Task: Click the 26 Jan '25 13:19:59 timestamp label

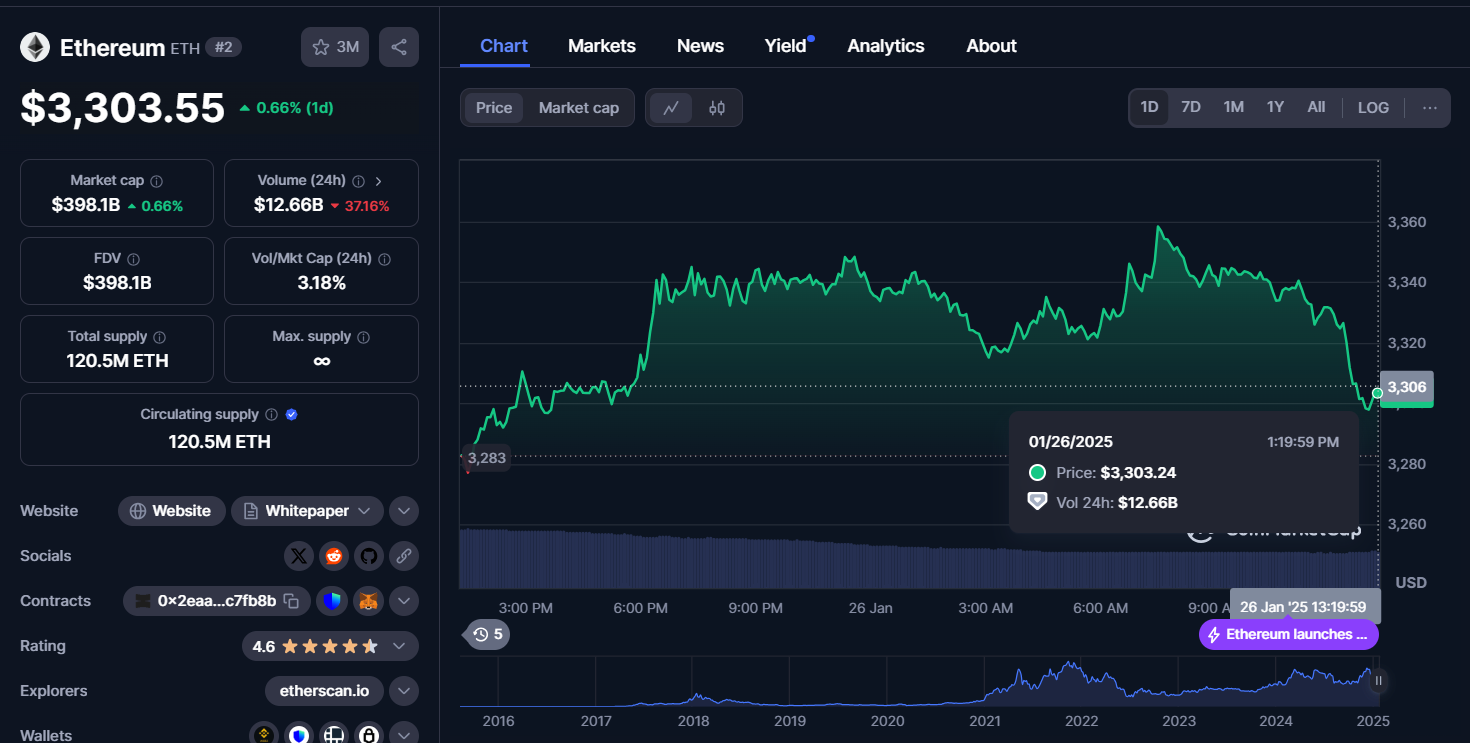Action: pos(1304,607)
